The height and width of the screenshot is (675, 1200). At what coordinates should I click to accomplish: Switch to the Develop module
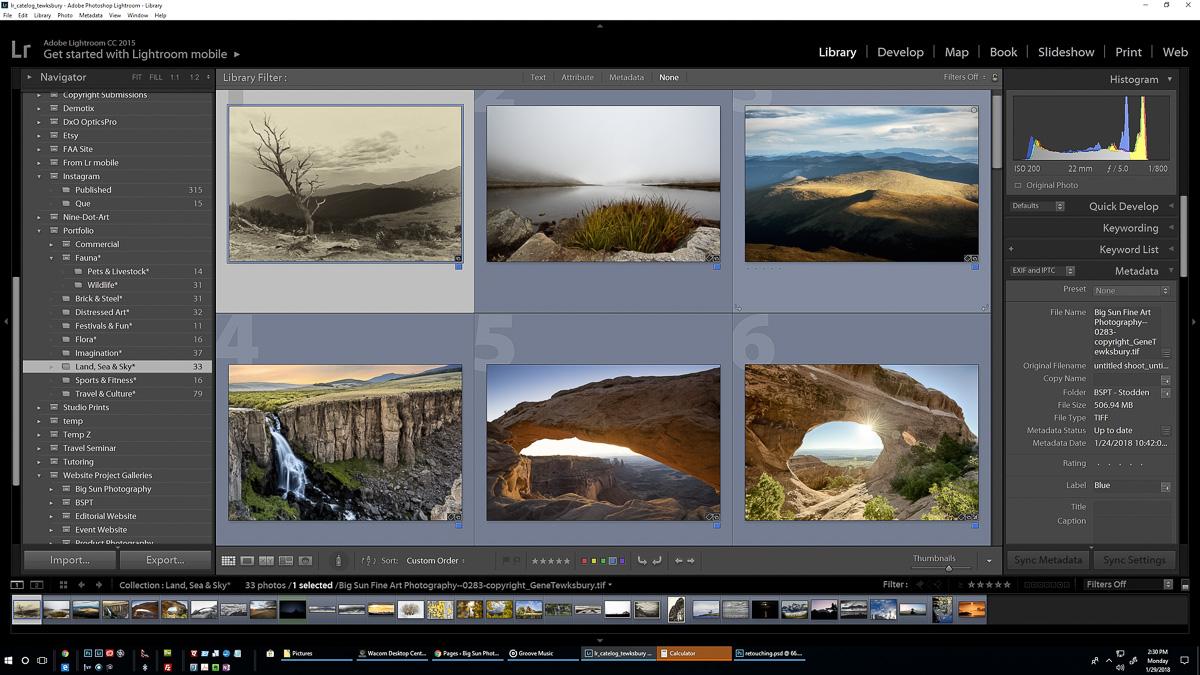pos(900,52)
